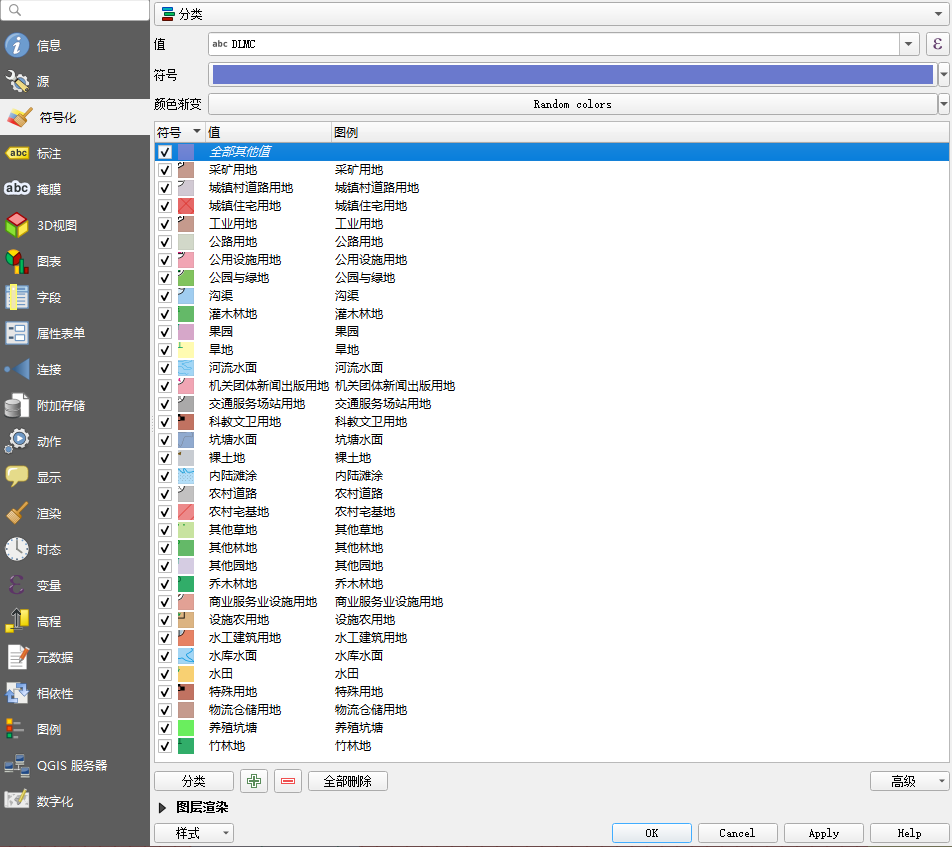
Task: Open the 高程 (Elevation) icon
Action: click(x=17, y=621)
